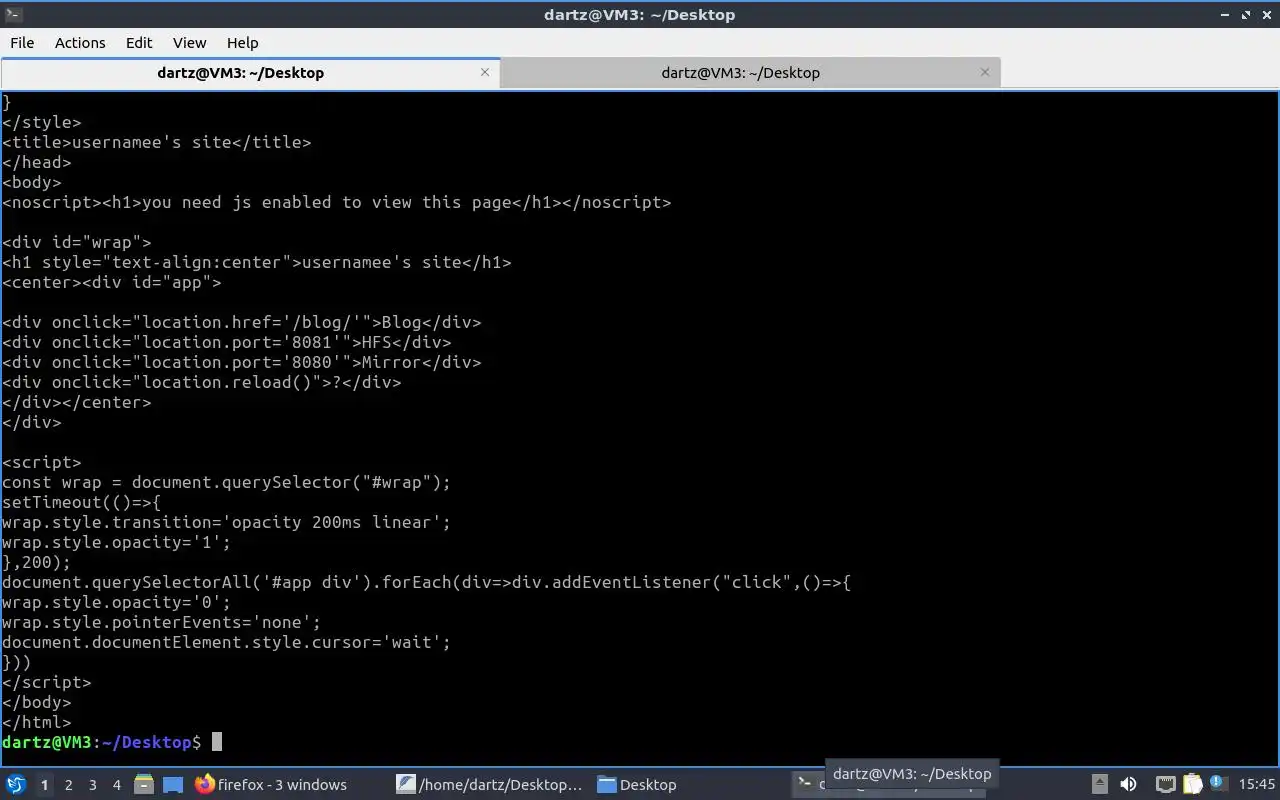Screen dimensions: 1280x800
Task: Click the <title>usernamee's site line
Action: (157, 142)
